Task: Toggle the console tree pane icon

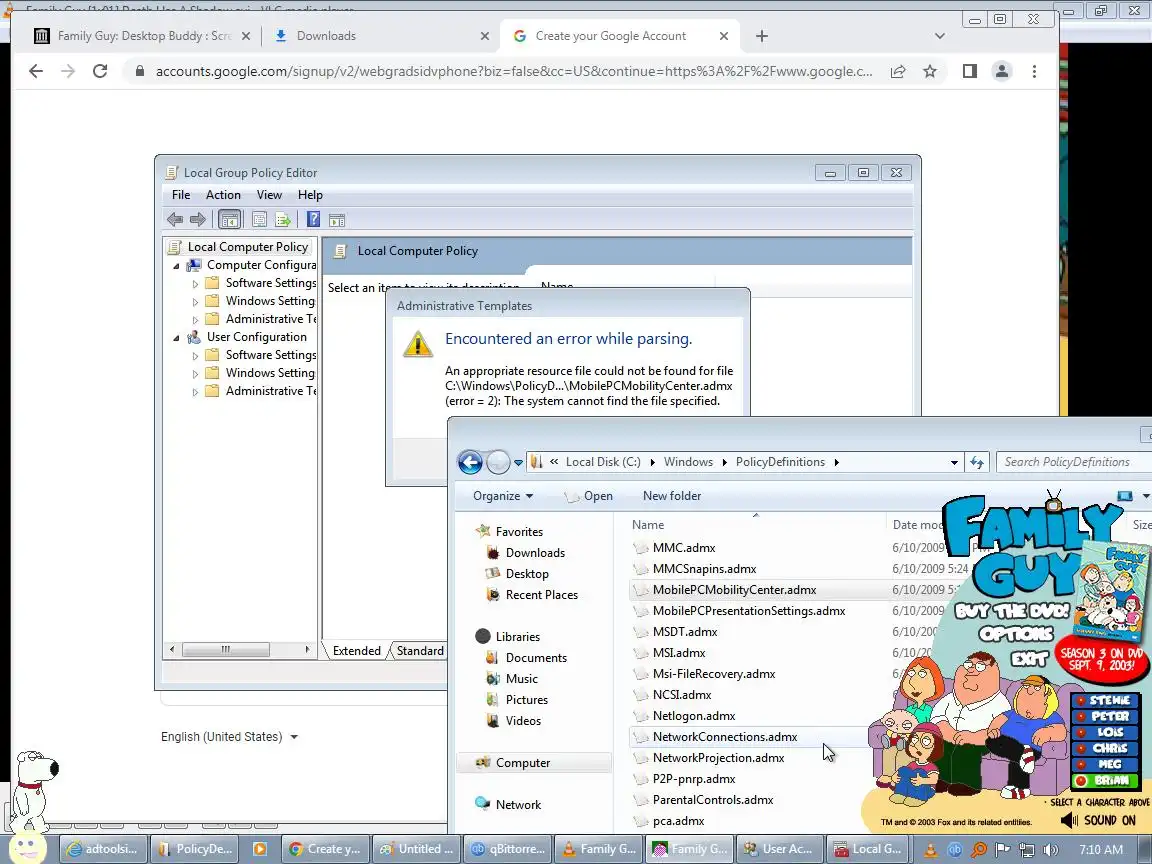Action: [229, 219]
